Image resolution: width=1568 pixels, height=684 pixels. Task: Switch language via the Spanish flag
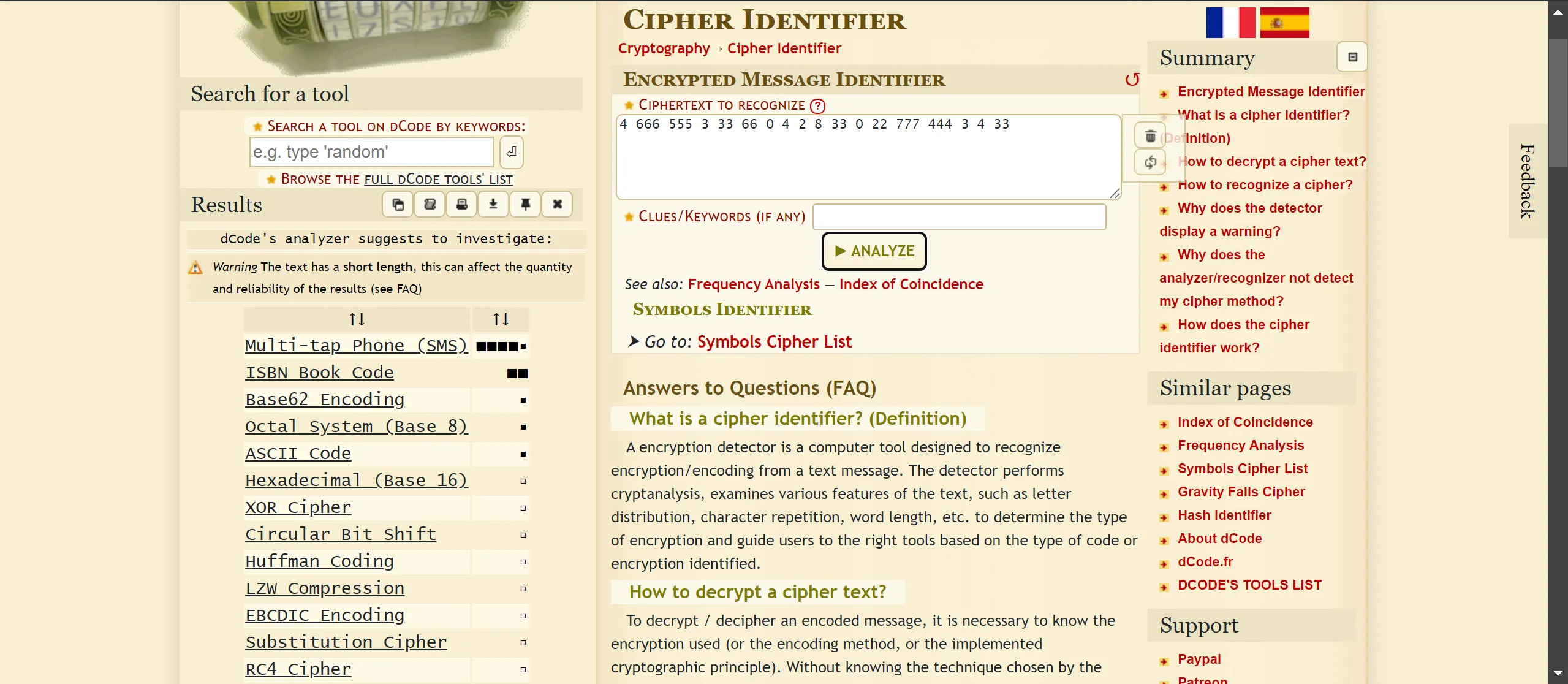pos(1284,23)
